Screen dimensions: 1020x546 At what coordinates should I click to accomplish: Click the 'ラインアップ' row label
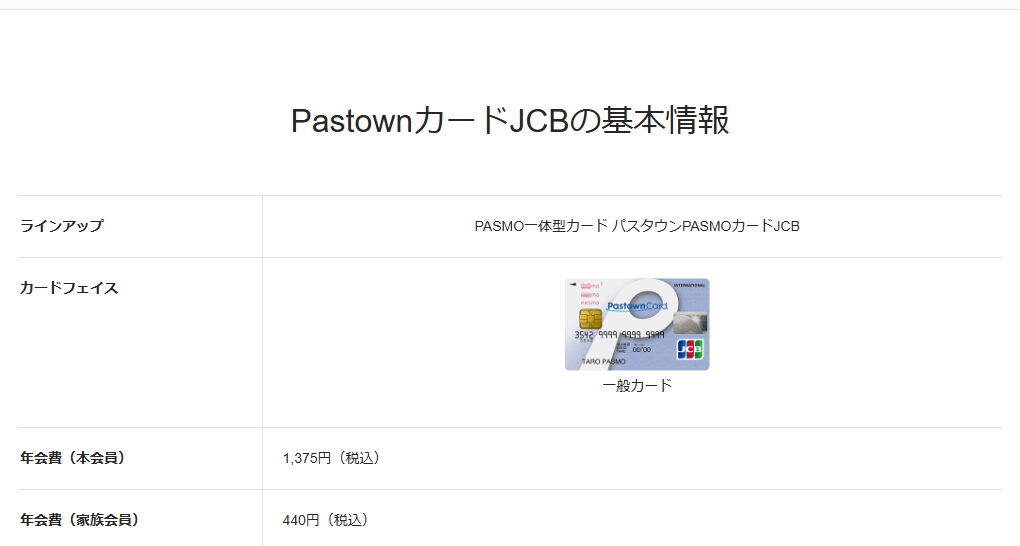62,226
